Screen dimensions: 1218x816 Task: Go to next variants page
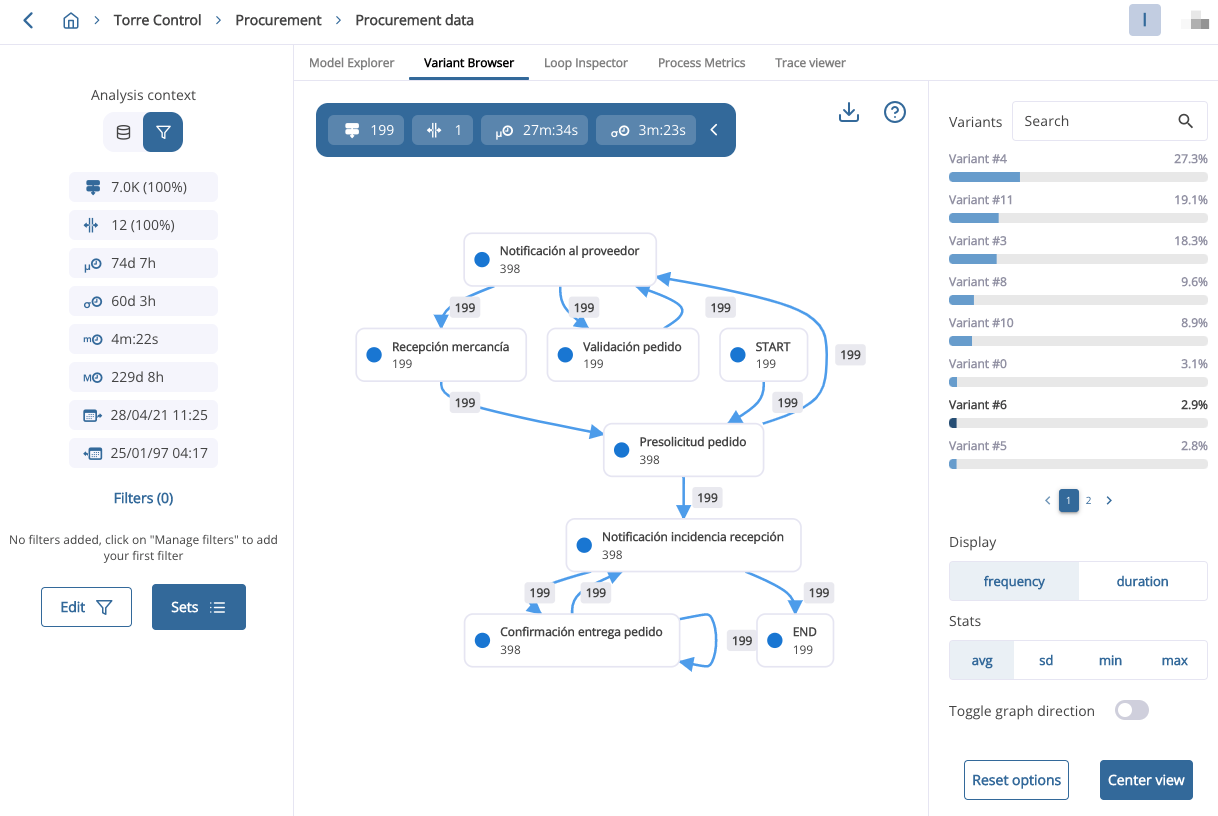(x=1109, y=500)
